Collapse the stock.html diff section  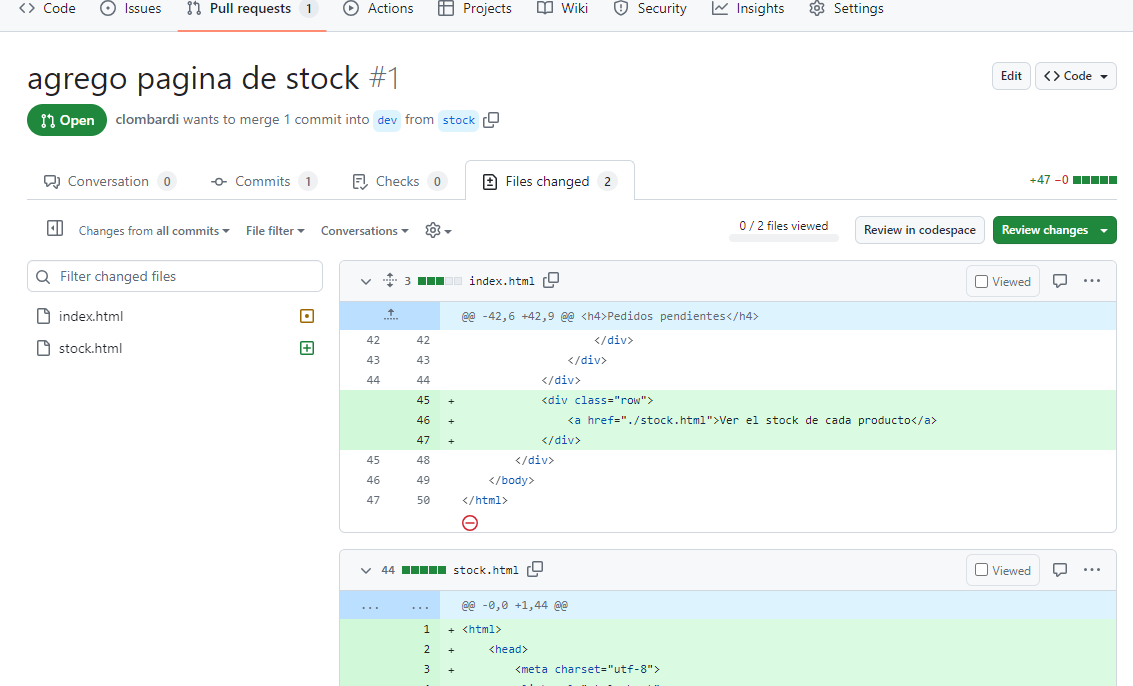(x=365, y=570)
